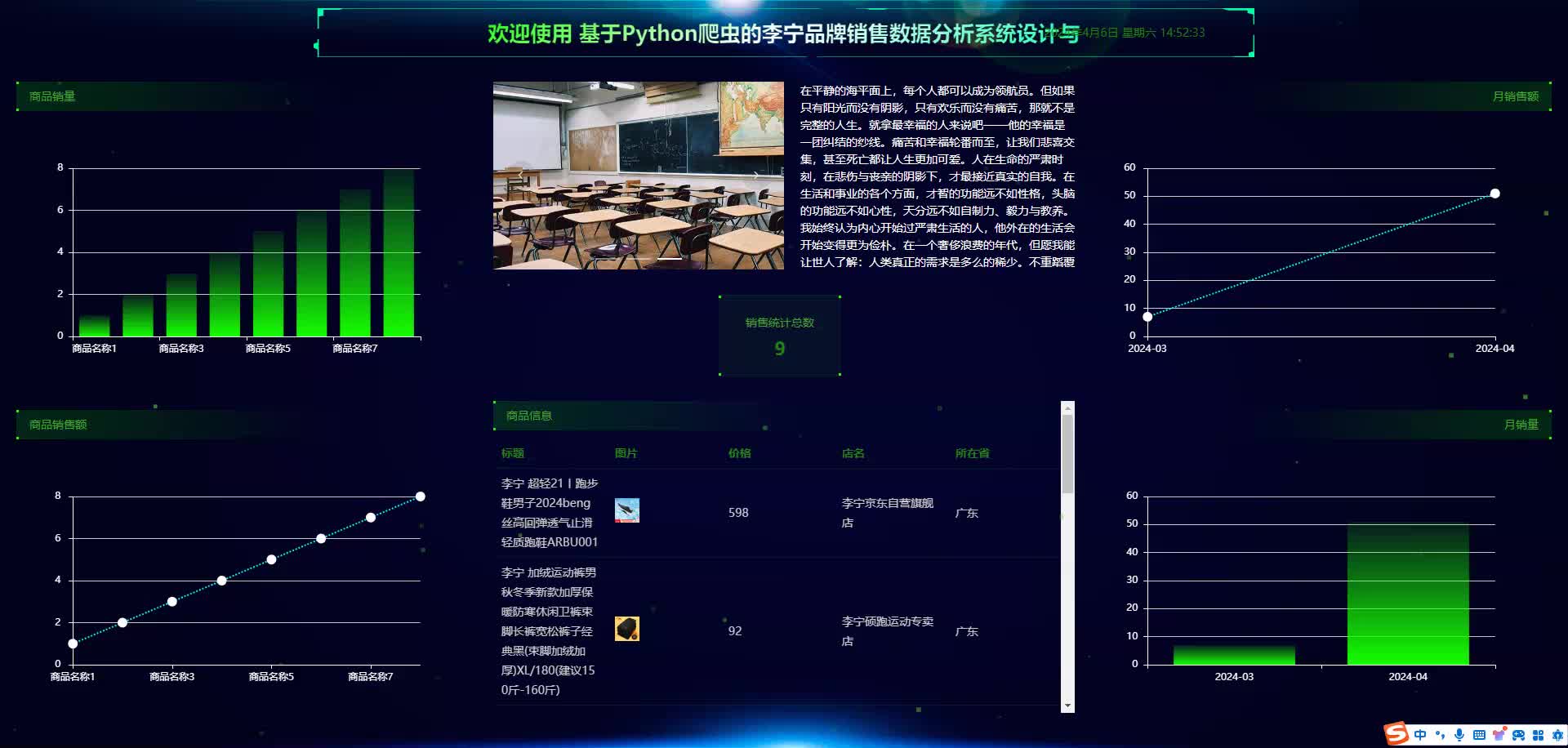This screenshot has height=748, width=1568.
Task: Click the 商品信息 panel title
Action: pyautogui.click(x=529, y=416)
